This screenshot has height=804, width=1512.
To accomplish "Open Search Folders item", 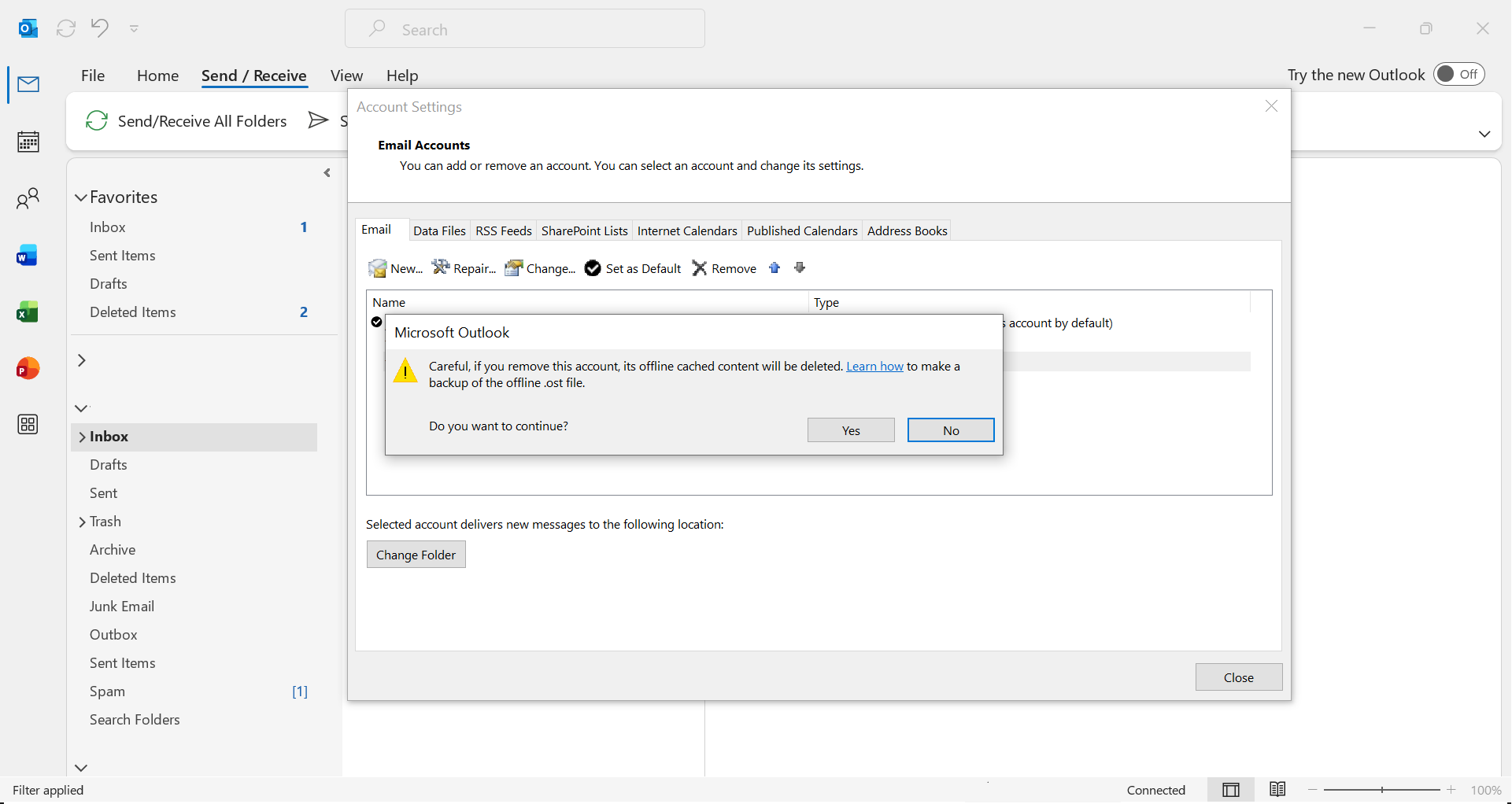I will [x=135, y=720].
